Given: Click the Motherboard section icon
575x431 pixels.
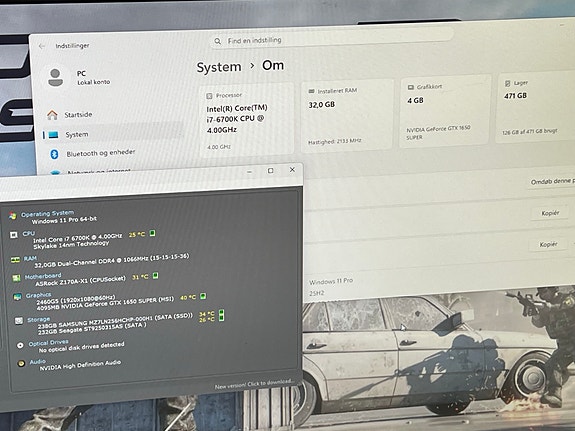Looking at the screenshot, I should pos(16,278).
